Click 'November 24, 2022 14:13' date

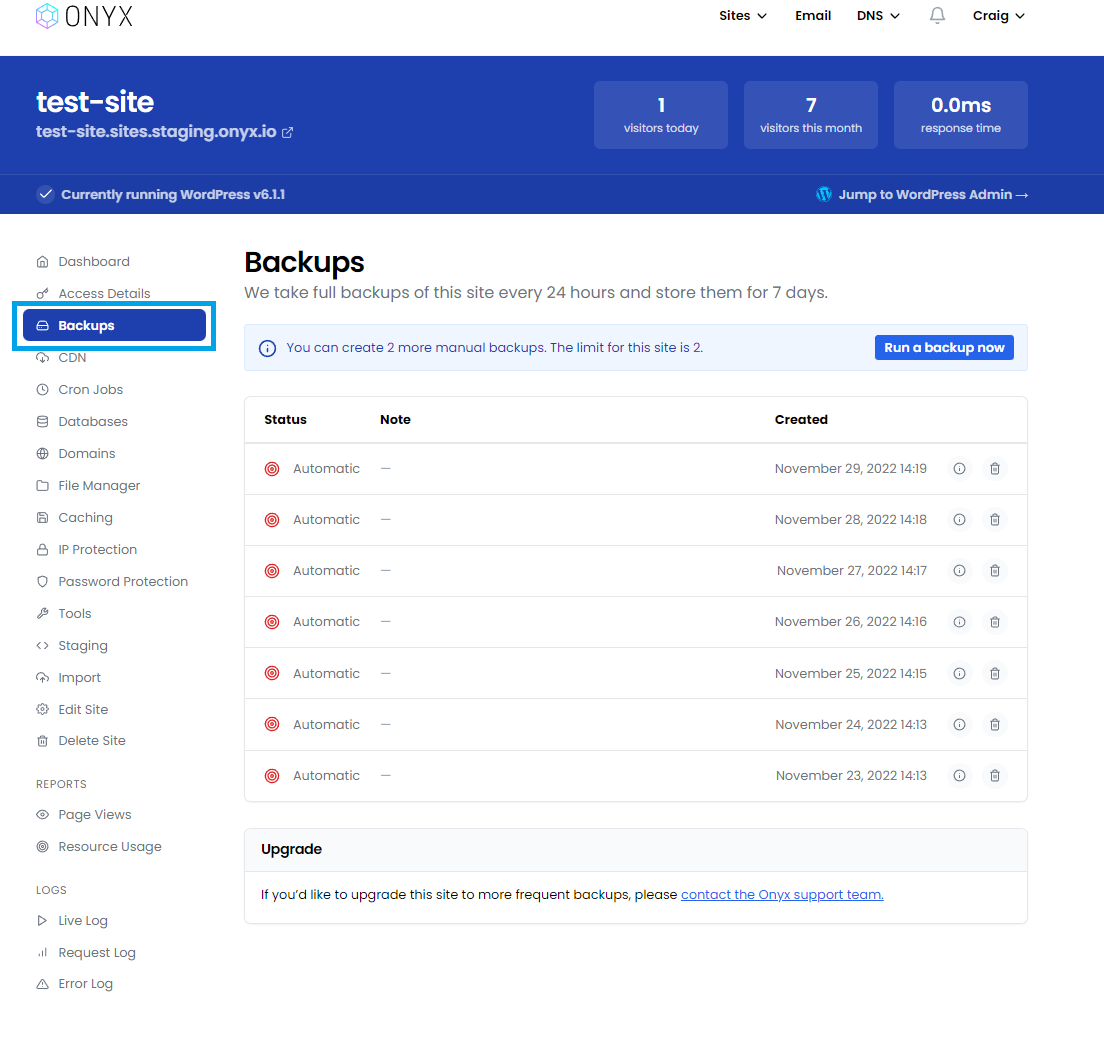coord(851,724)
